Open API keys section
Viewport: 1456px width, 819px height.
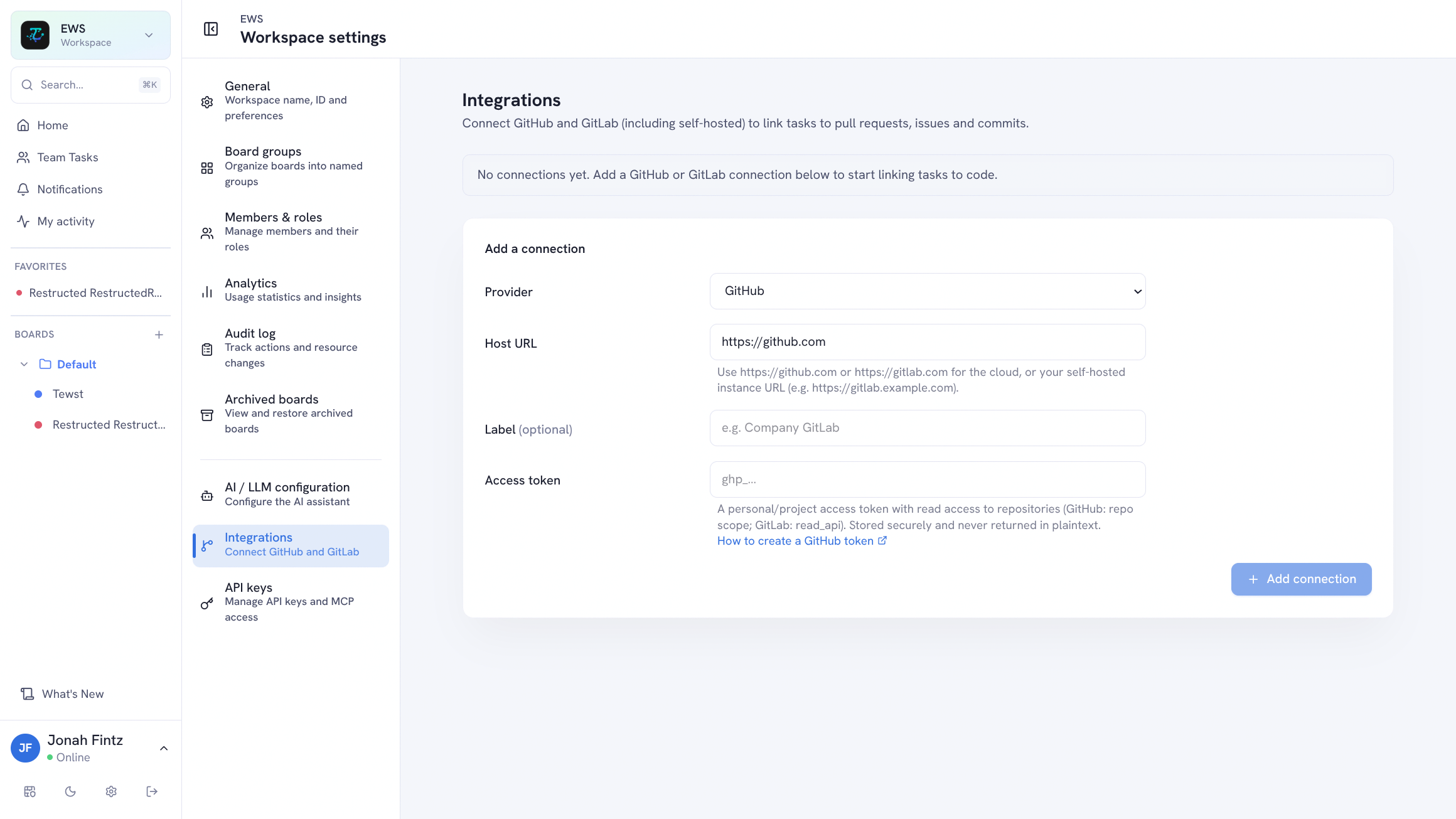291,602
